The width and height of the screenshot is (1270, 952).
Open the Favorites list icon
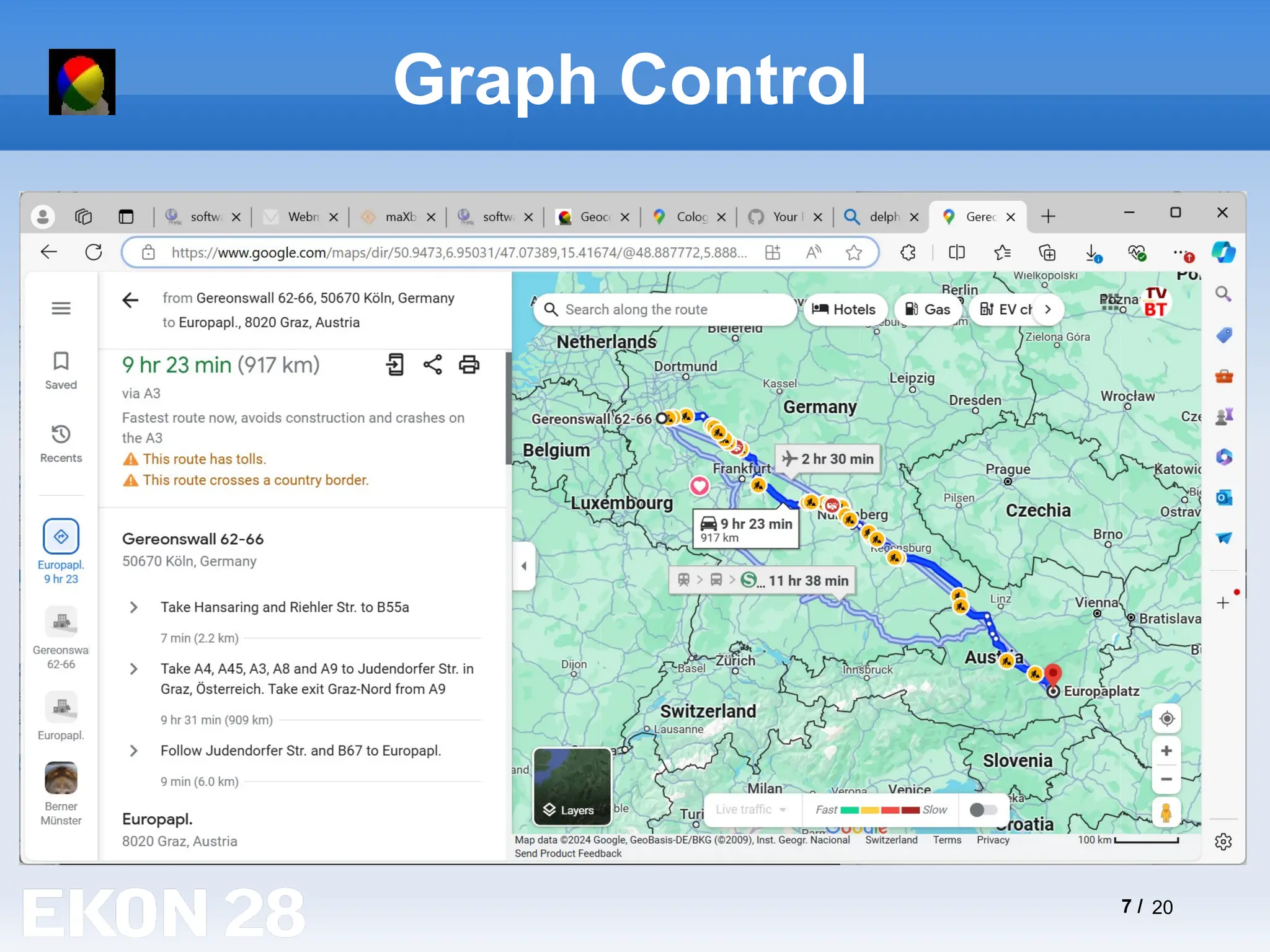tap(1002, 252)
